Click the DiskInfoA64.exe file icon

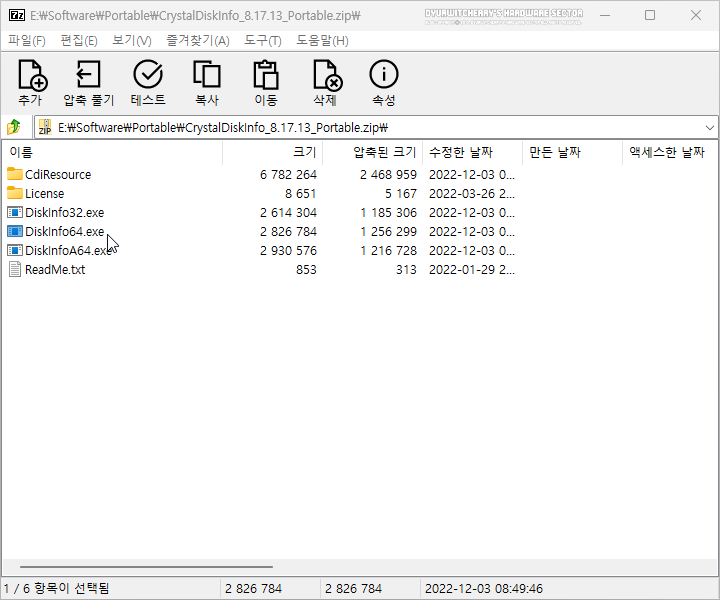pyautogui.click(x=15, y=250)
